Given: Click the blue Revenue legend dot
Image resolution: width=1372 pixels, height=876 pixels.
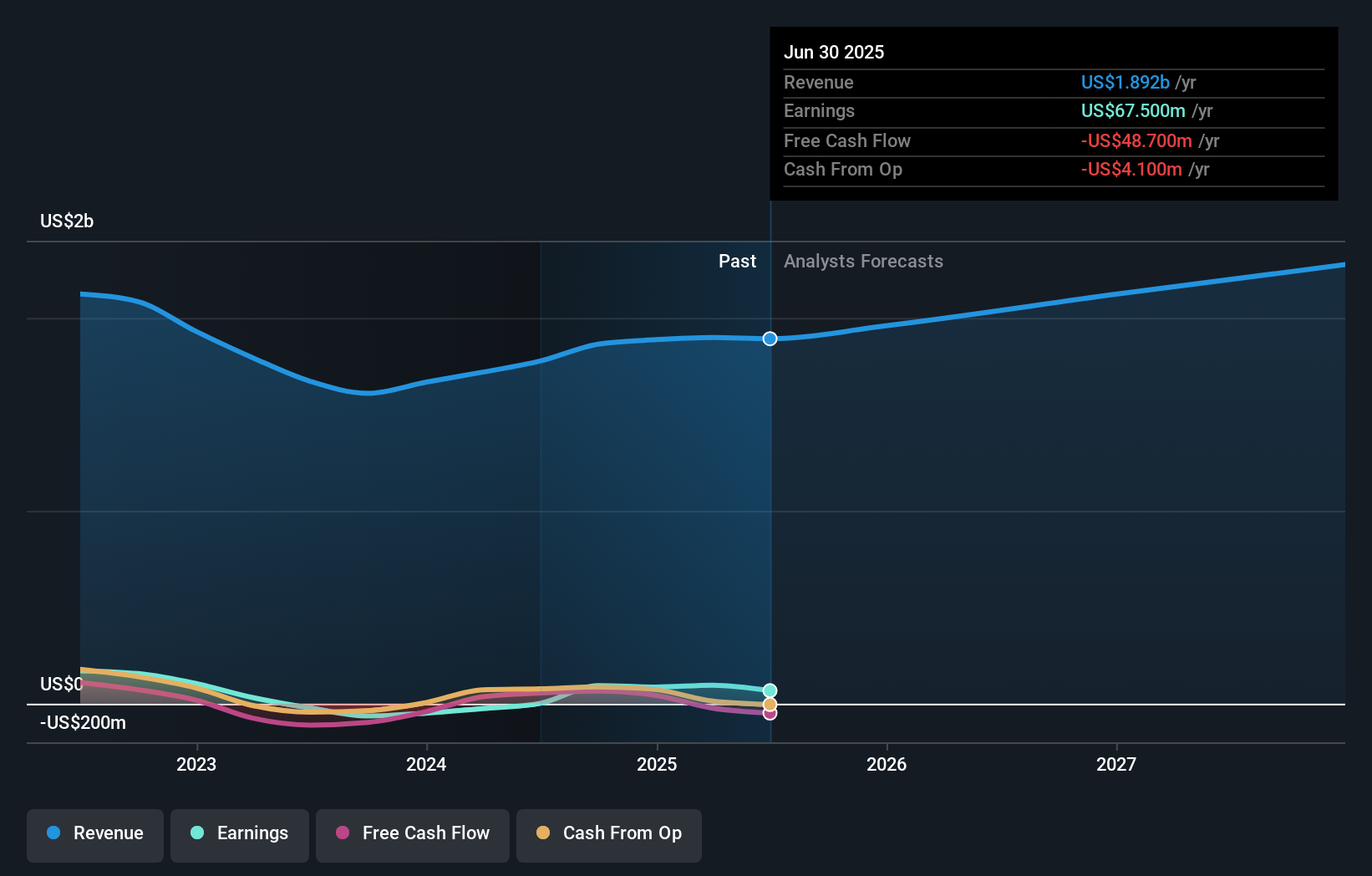Looking at the screenshot, I should coord(53,833).
